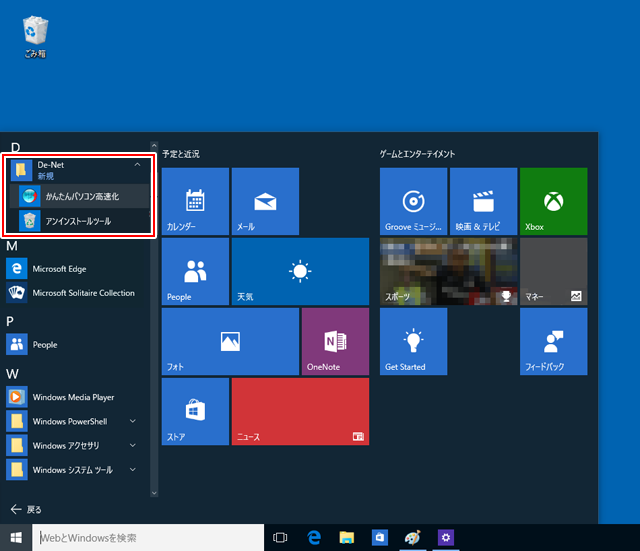Open the ニュース news tile
Viewport: 640px width, 551px height.
click(x=300, y=411)
